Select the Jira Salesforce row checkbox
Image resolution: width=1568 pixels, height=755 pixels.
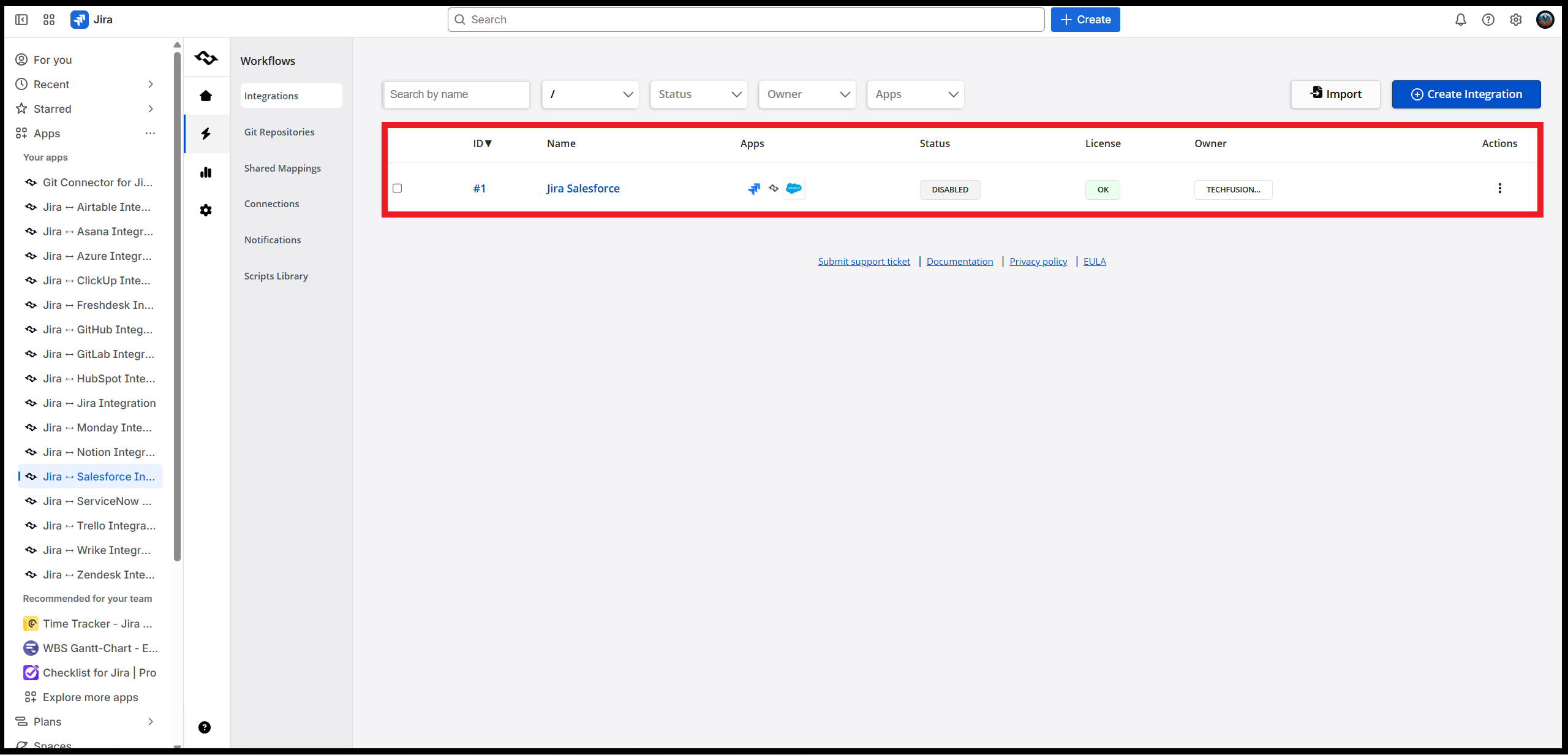(x=398, y=188)
